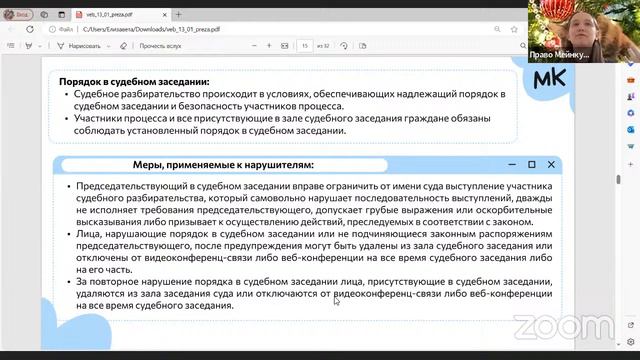Expand the highlight color dropdown
The width and height of the screenshot is (640, 360).
click(40, 46)
